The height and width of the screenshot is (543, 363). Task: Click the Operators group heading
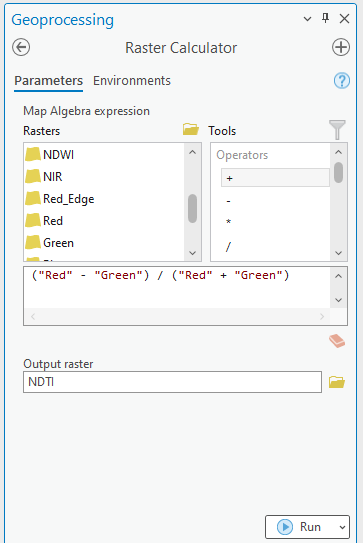[x=242, y=155]
